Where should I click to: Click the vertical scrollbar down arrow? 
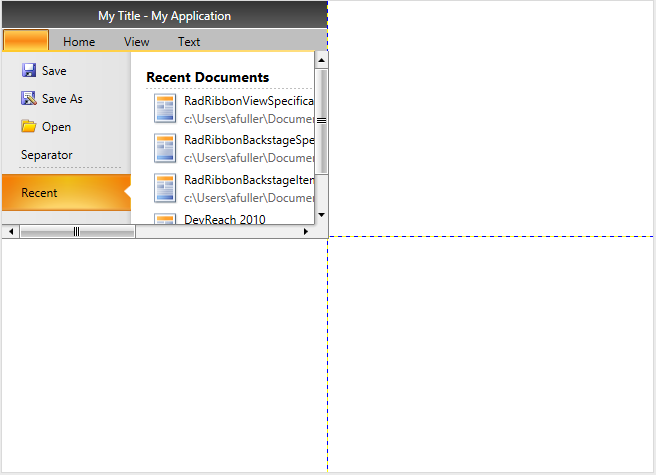coord(321,215)
